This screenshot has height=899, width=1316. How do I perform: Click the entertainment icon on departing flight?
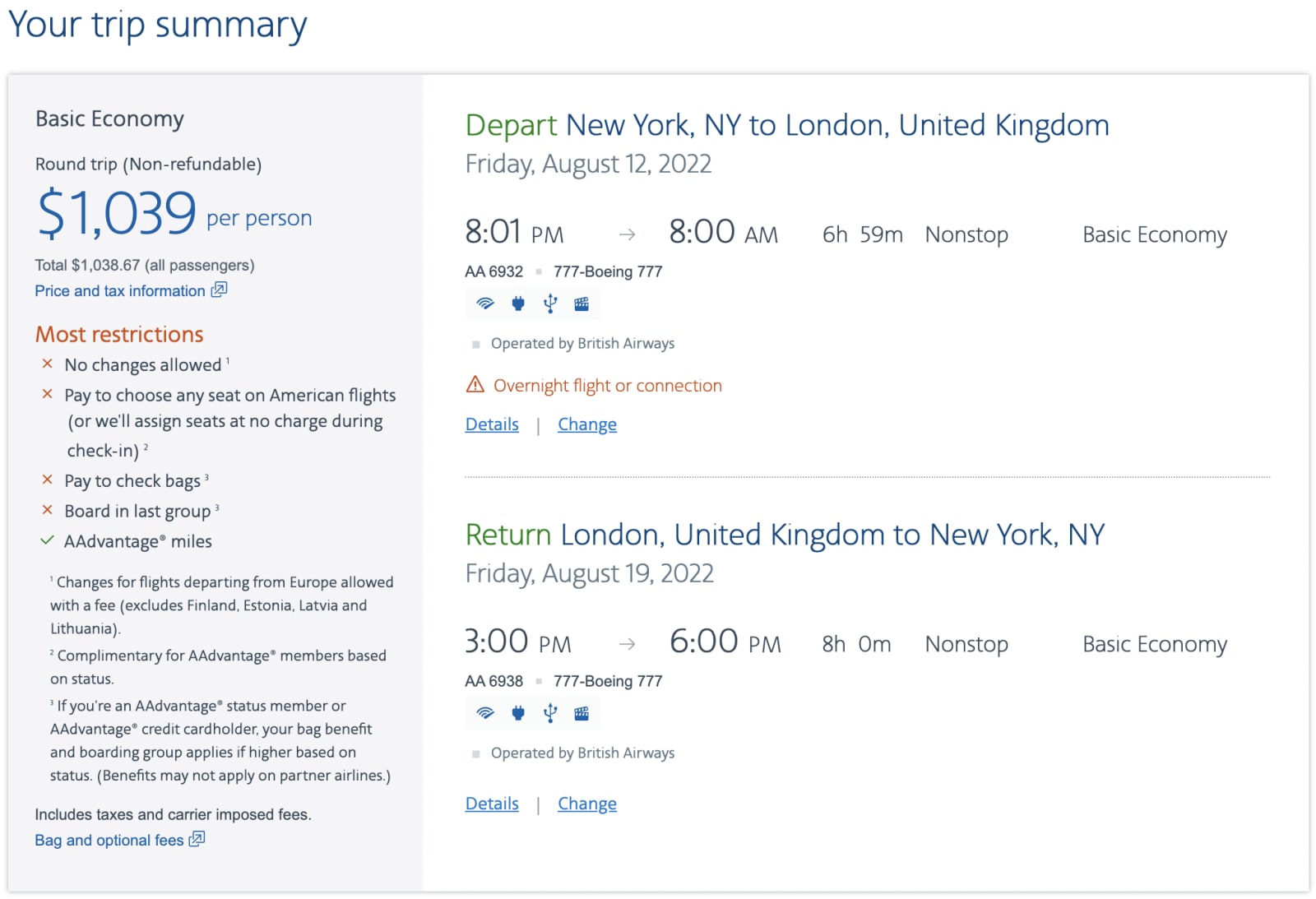tap(582, 304)
